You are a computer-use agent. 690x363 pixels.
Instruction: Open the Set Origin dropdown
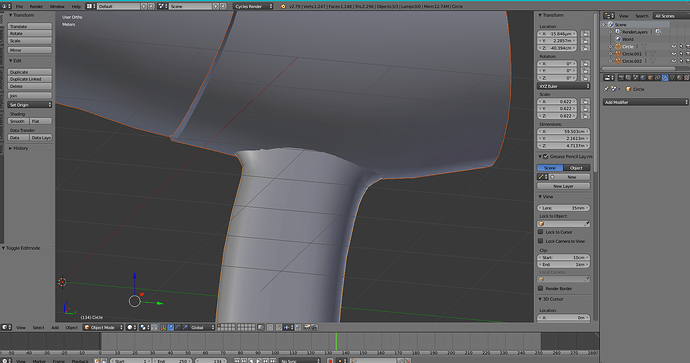(30, 105)
